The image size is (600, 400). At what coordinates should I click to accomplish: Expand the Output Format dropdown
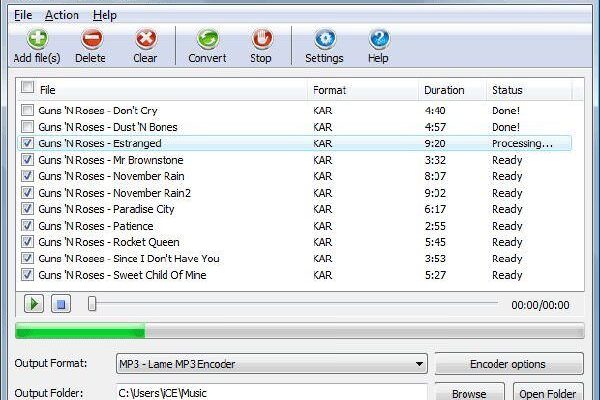pos(419,364)
